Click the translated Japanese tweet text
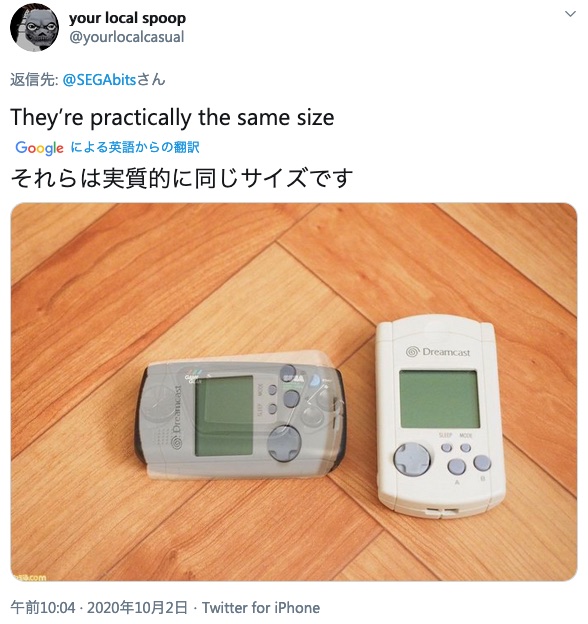 point(182,178)
